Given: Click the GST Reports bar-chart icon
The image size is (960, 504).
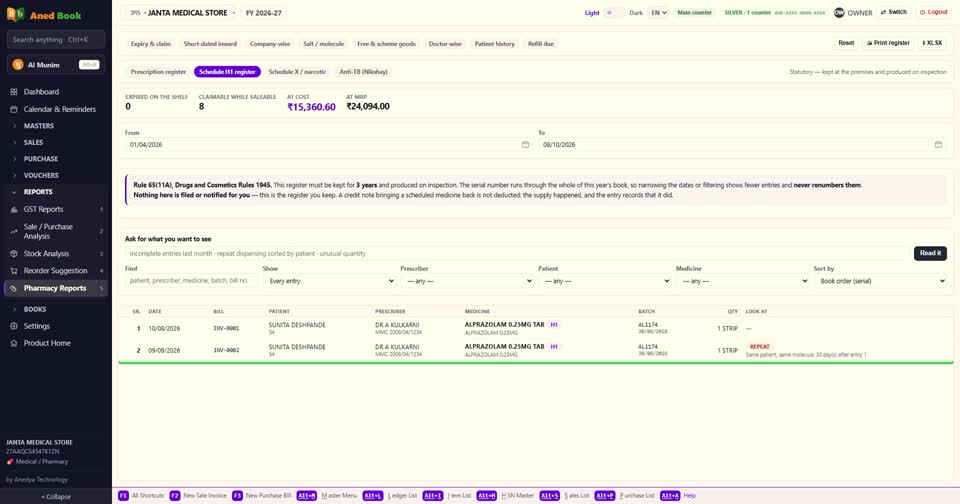Looking at the screenshot, I should coord(13,209).
